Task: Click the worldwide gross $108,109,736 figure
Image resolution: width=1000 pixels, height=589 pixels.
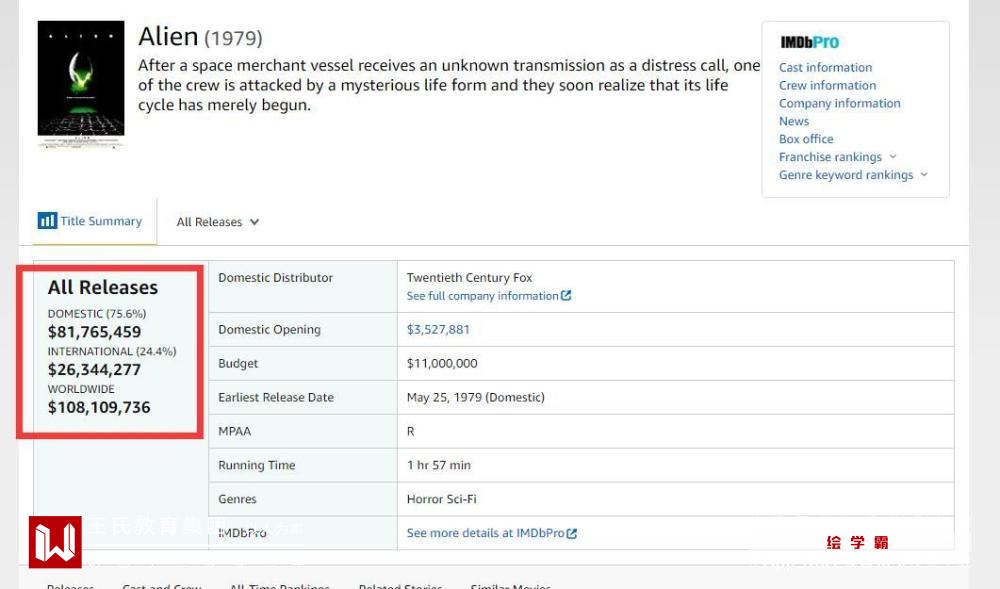Action: (x=99, y=407)
